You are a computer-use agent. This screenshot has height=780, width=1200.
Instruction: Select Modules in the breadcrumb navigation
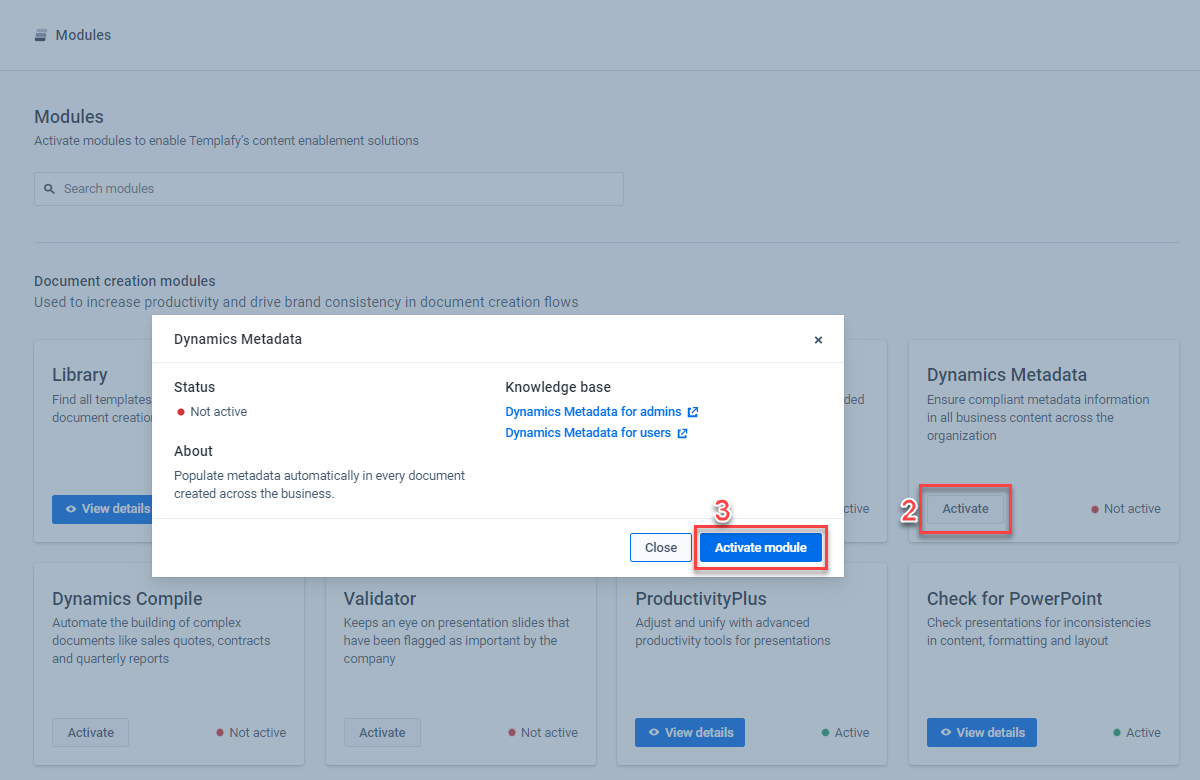[85, 34]
